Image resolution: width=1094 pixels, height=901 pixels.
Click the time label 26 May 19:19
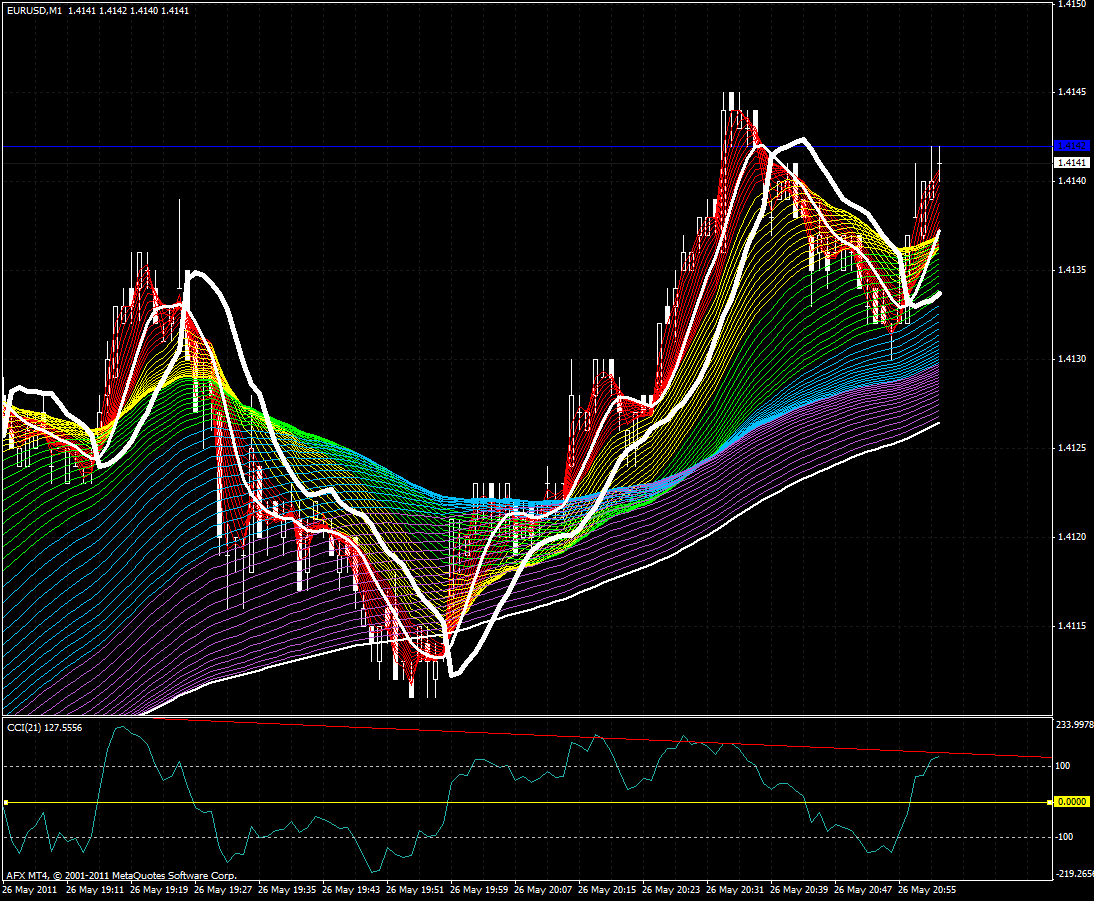159,890
